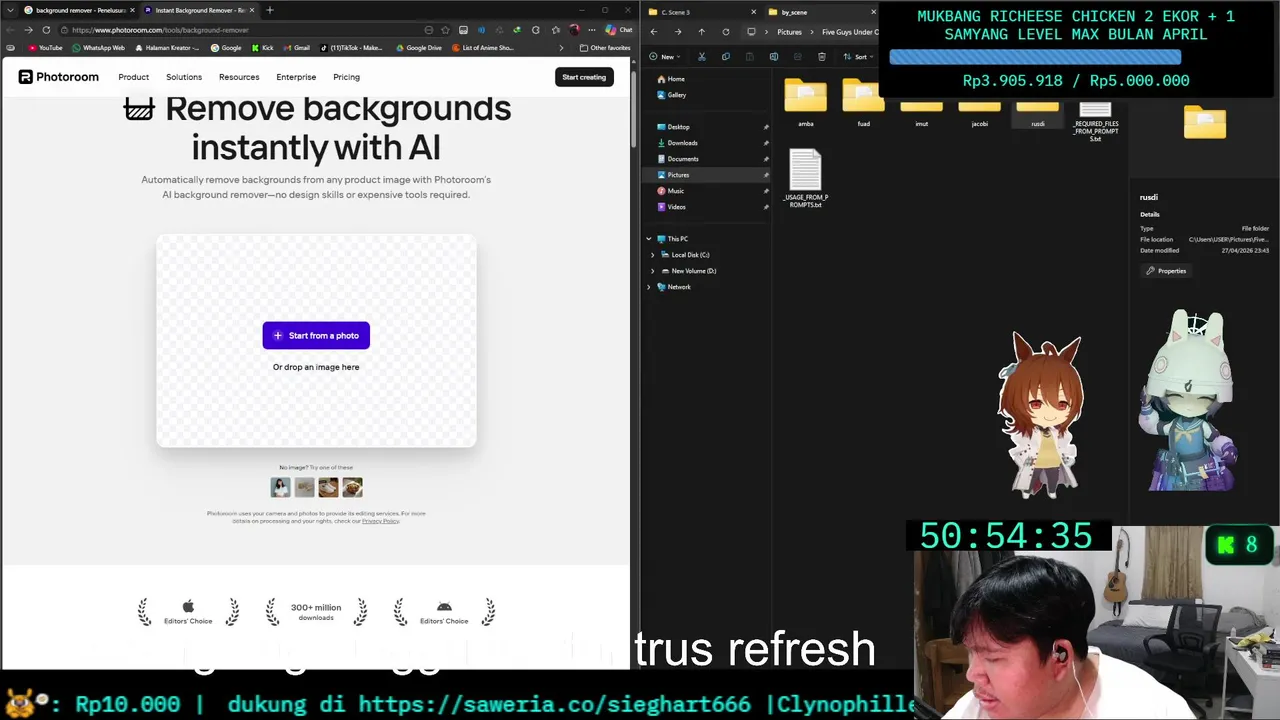
Task: Click the Start creating button
Action: [584, 77]
